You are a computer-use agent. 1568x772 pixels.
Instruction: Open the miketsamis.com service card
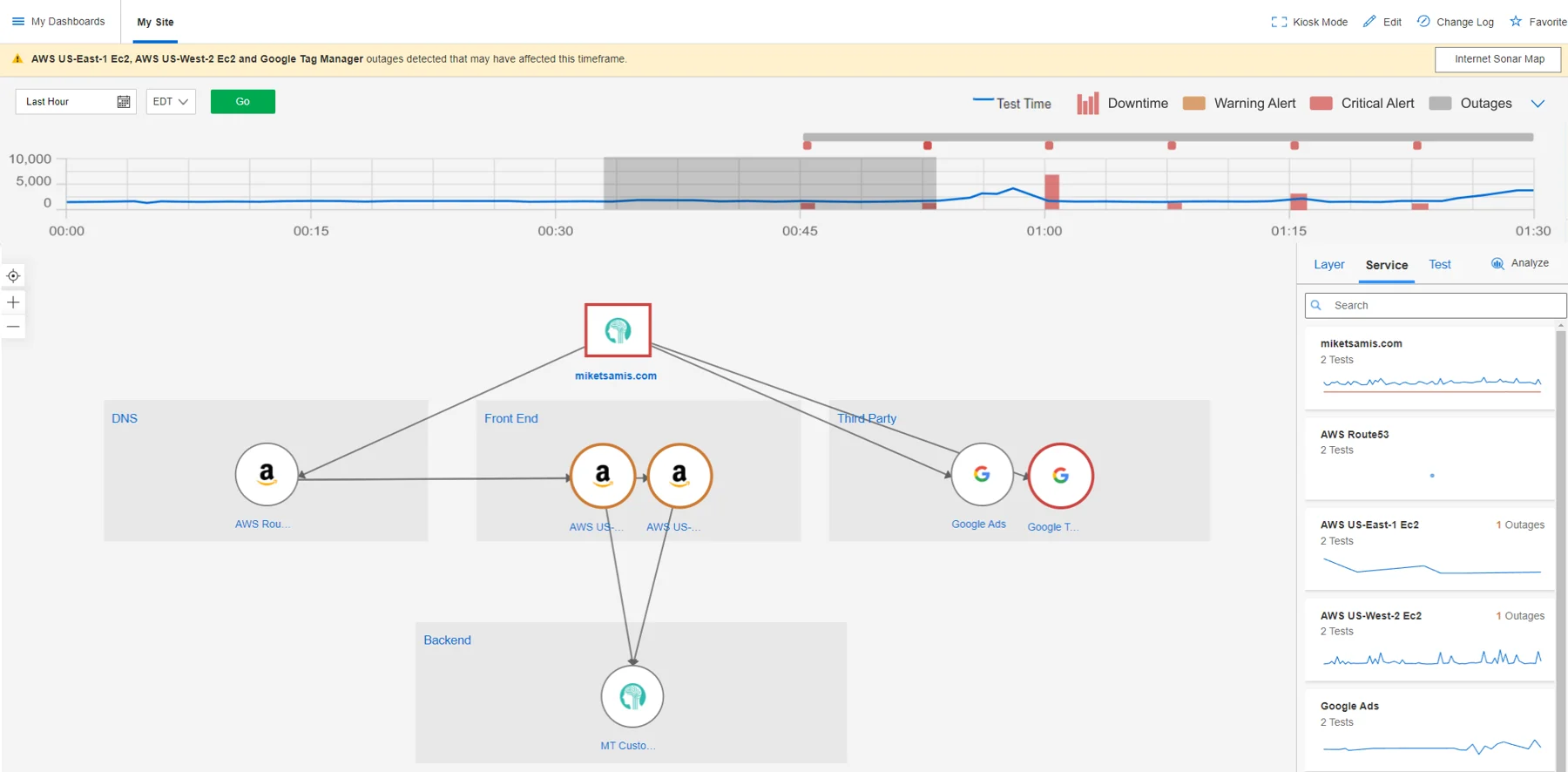pos(1429,369)
